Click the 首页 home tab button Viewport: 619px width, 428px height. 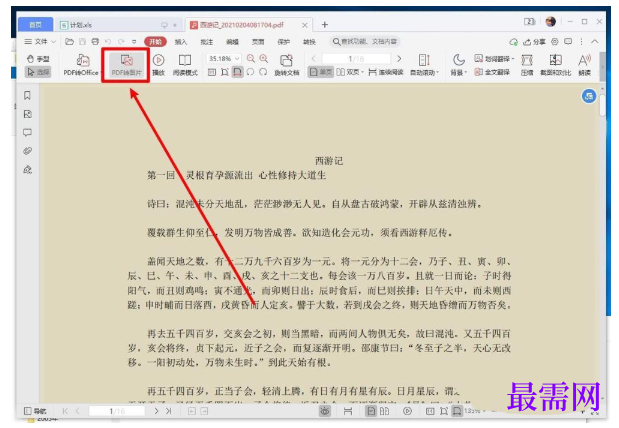click(x=35, y=25)
